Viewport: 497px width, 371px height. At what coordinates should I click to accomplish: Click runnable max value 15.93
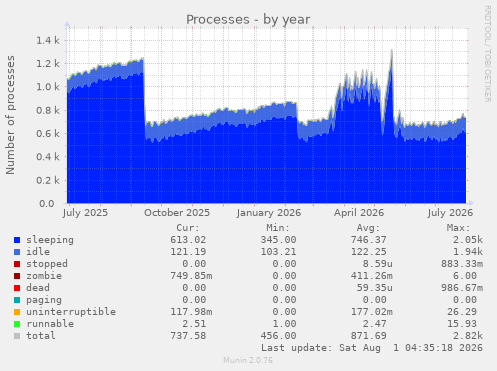click(462, 324)
